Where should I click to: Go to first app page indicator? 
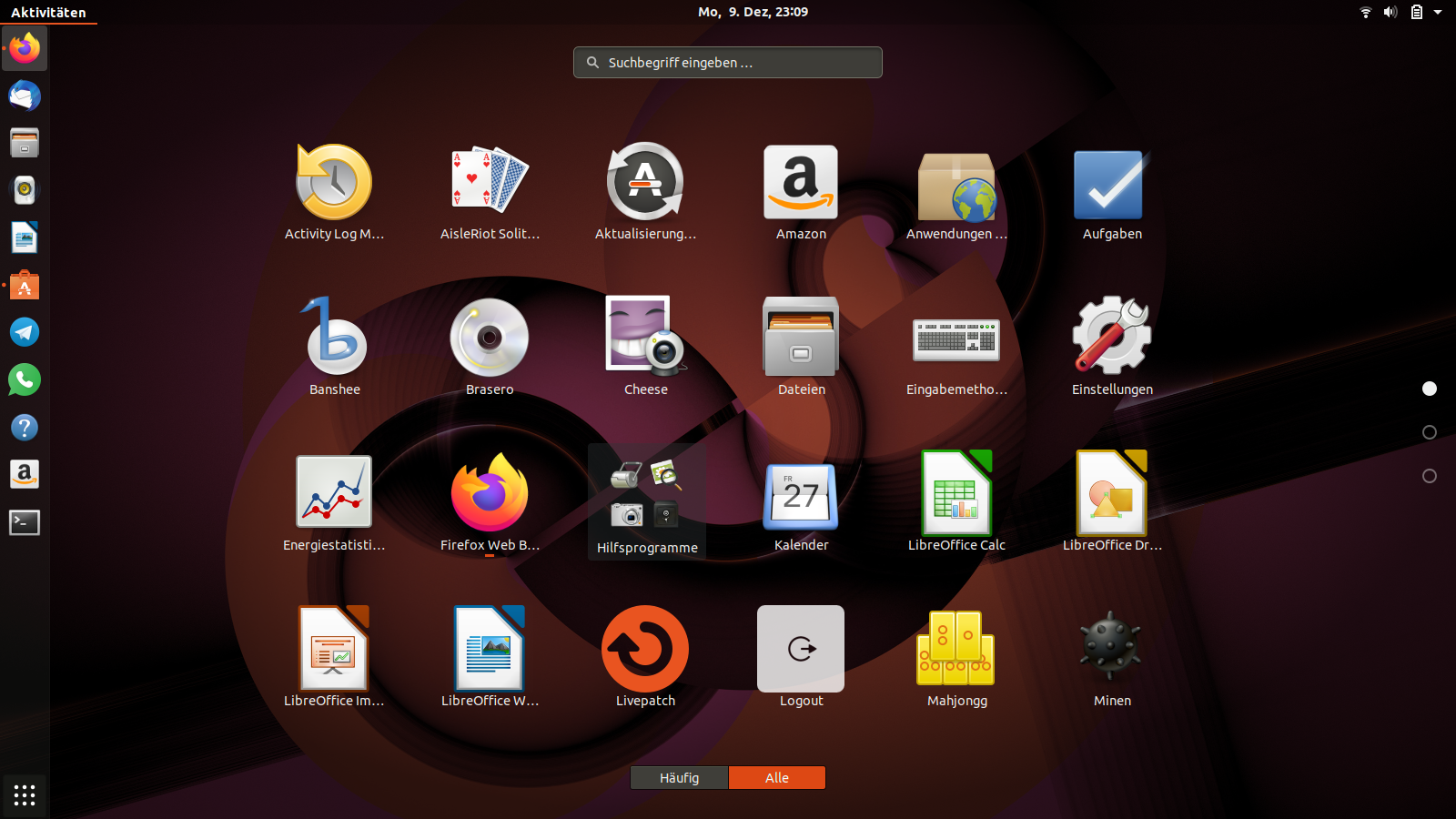(x=1430, y=389)
